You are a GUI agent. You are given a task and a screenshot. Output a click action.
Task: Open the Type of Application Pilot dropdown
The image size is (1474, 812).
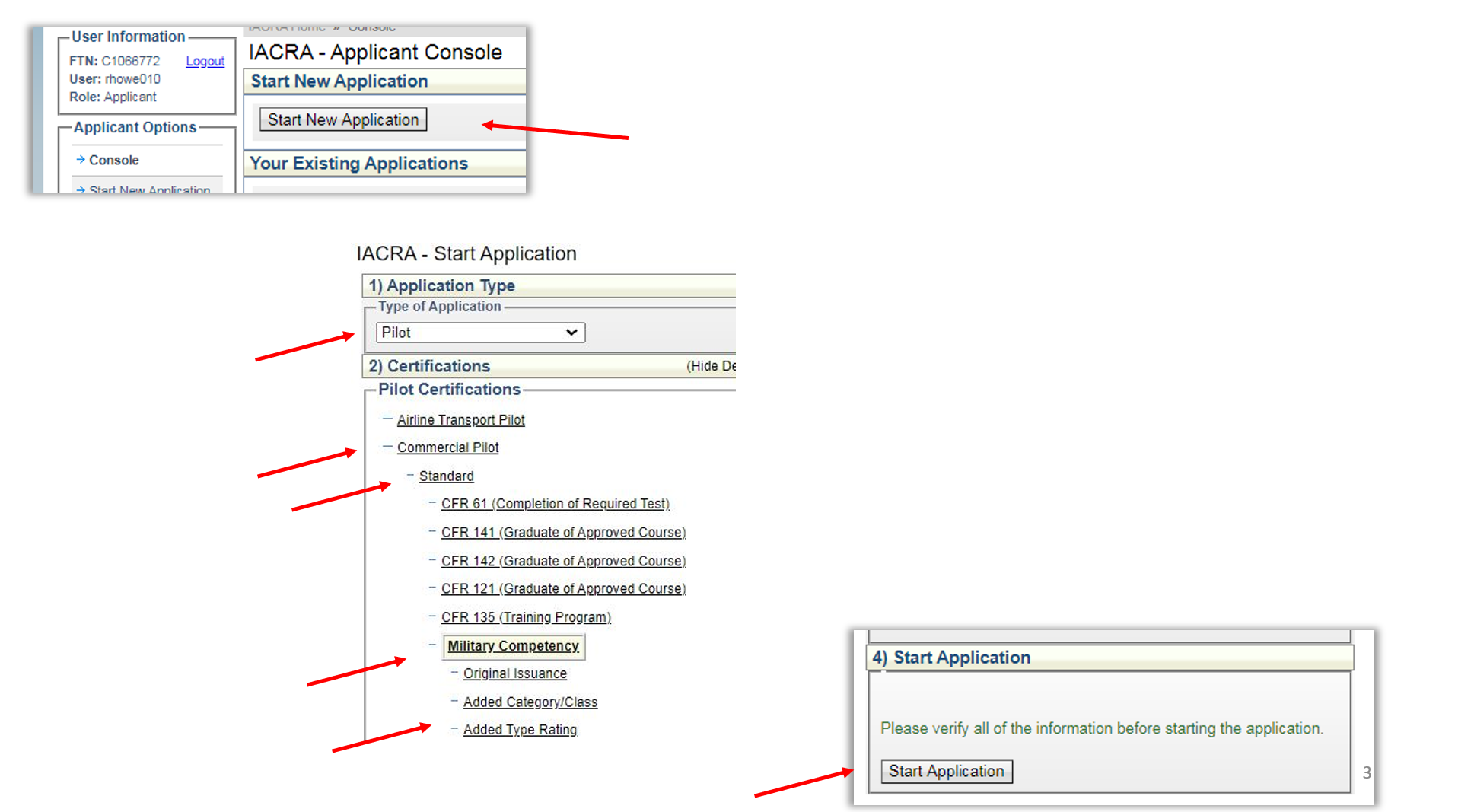pyautogui.click(x=480, y=333)
